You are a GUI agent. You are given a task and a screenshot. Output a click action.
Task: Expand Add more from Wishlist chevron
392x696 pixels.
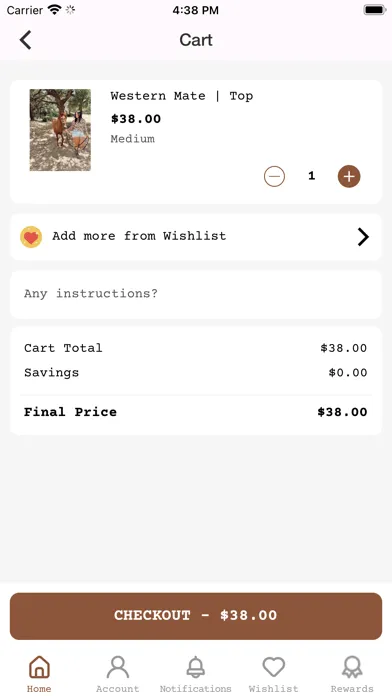tap(363, 237)
